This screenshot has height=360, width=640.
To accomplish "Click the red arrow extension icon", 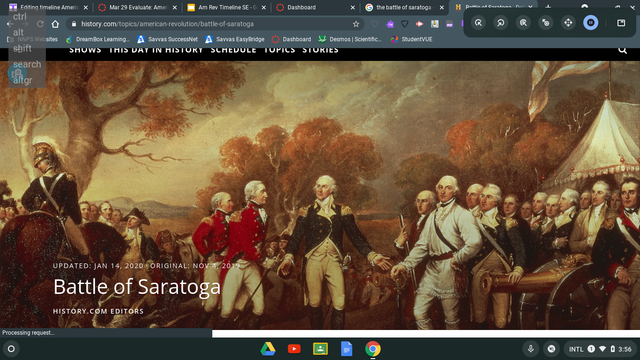I will click(x=419, y=24).
